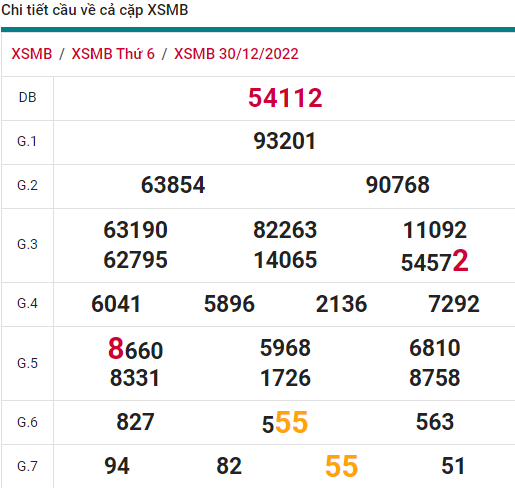The height and width of the screenshot is (488, 515).
Task: Open the XSMB breadcrumb link
Action: (32, 54)
